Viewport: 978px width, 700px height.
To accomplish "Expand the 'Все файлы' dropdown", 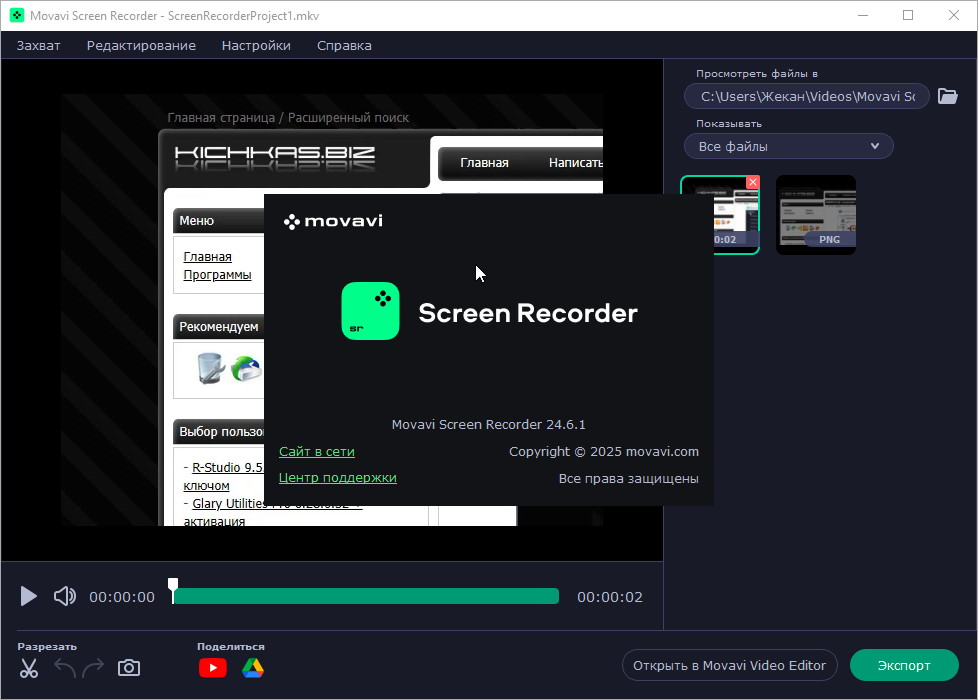I will pos(788,146).
